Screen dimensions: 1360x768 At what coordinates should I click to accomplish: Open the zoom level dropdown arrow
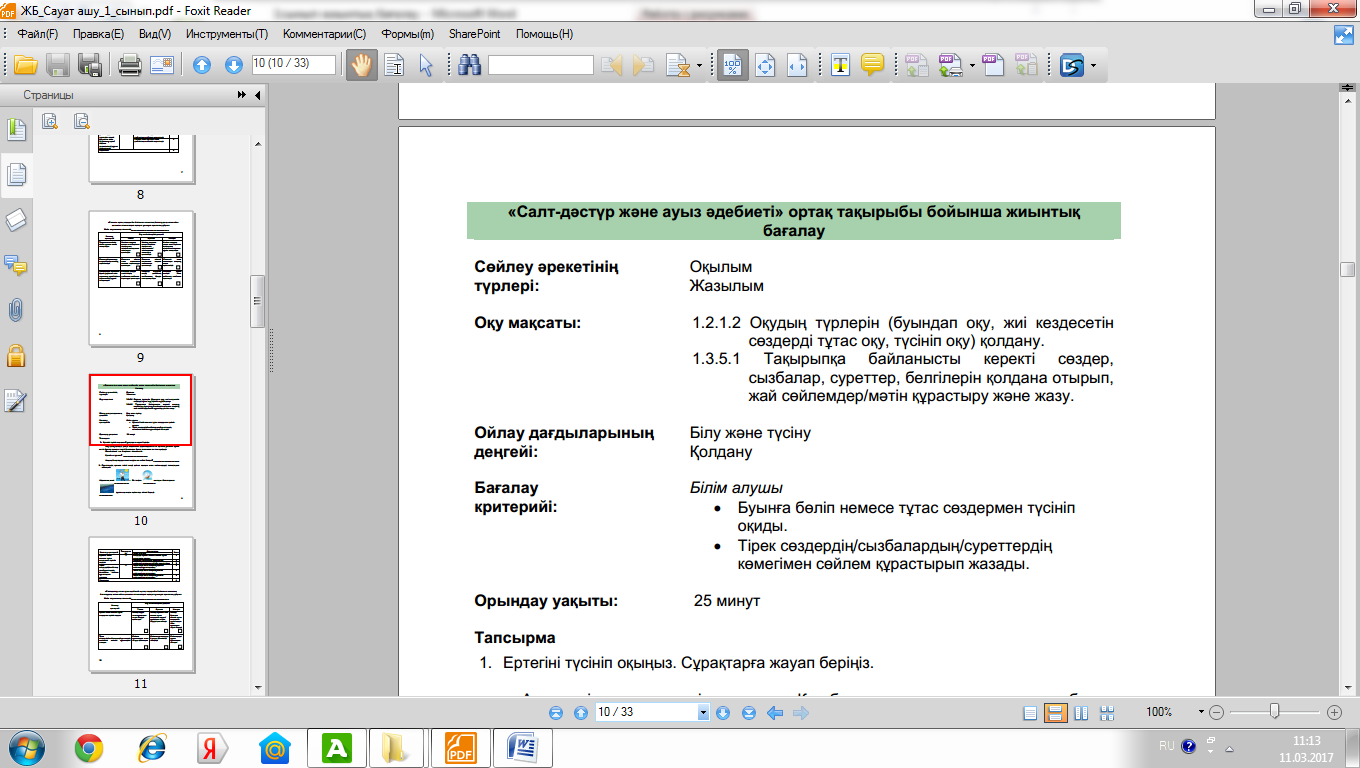click(1201, 713)
